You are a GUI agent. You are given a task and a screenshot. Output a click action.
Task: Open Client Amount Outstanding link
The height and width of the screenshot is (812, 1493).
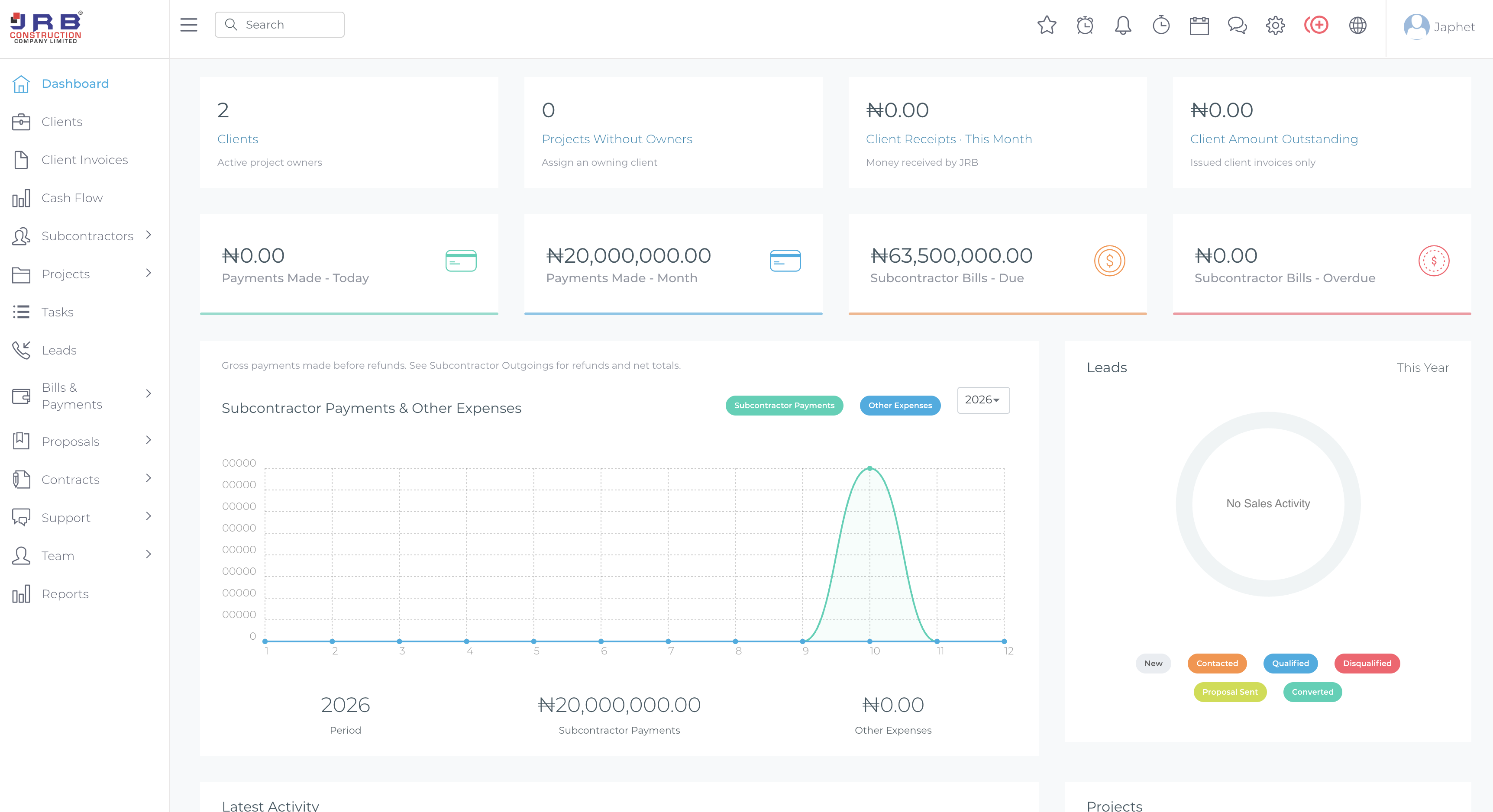tap(1274, 139)
